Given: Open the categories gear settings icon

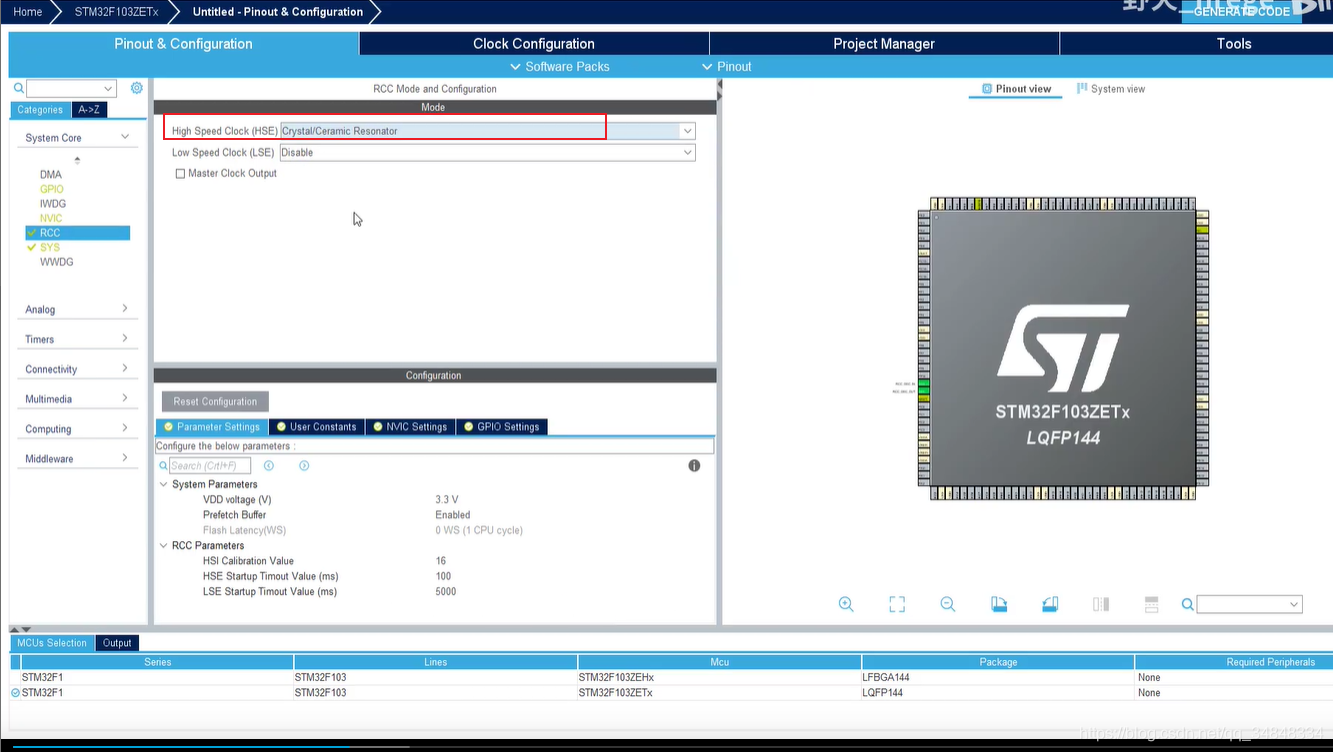Looking at the screenshot, I should tap(137, 88).
